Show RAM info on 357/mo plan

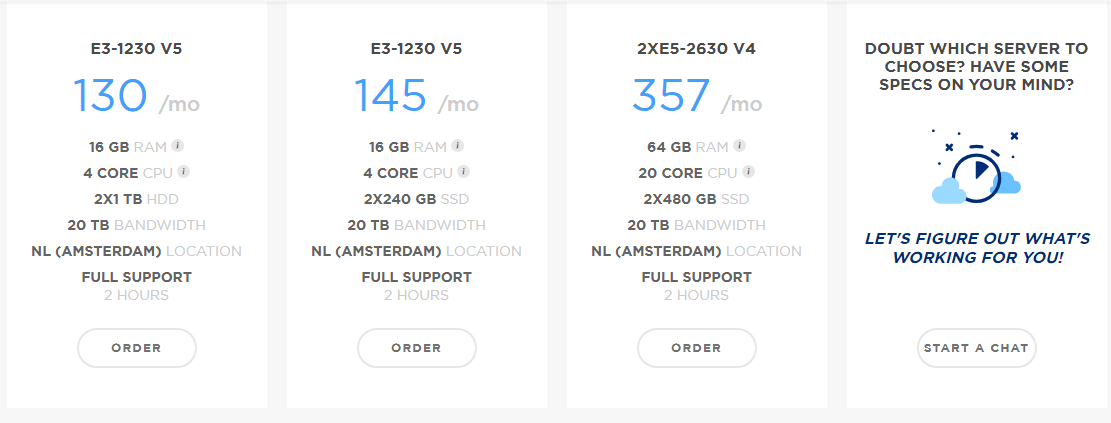[739, 146]
